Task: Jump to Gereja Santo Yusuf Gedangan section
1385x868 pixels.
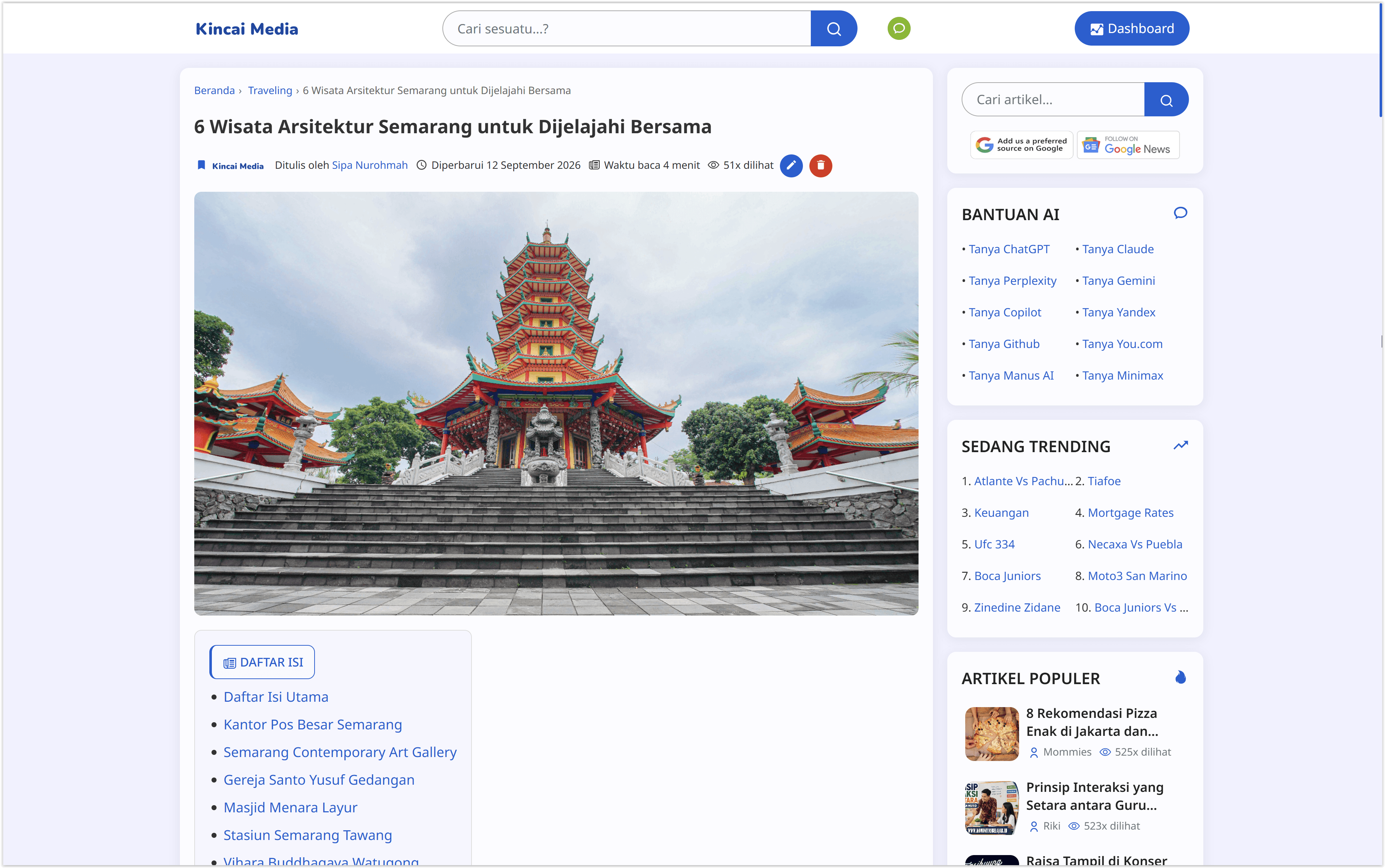Action: coord(319,780)
